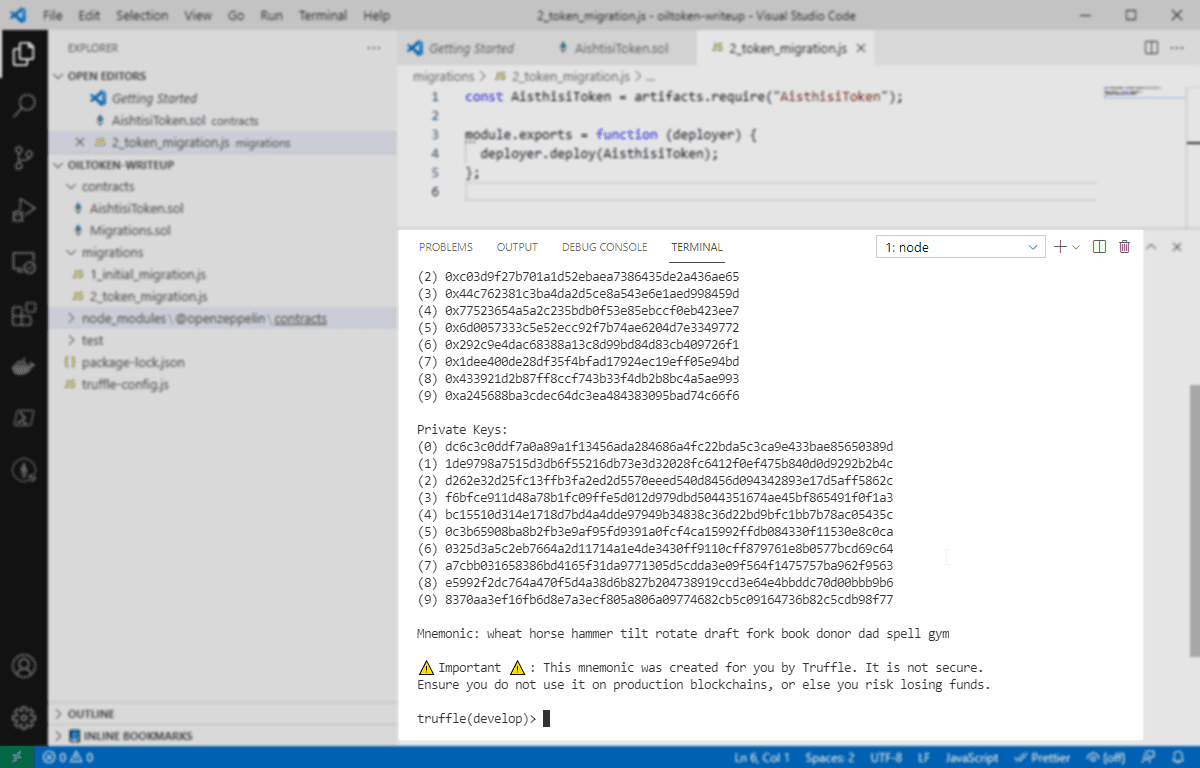Select the TERMINAL panel tab
This screenshot has width=1200, height=768.
tap(697, 247)
